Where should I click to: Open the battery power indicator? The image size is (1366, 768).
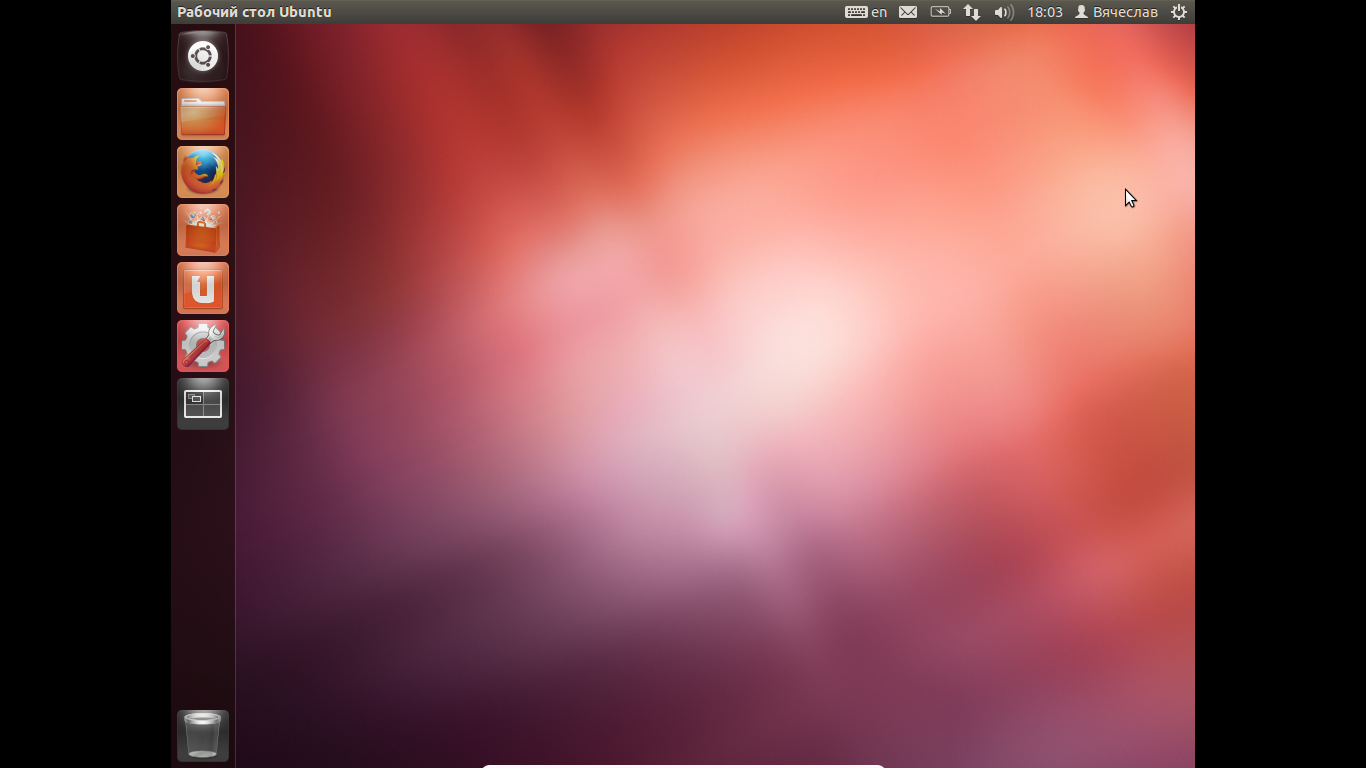click(940, 12)
